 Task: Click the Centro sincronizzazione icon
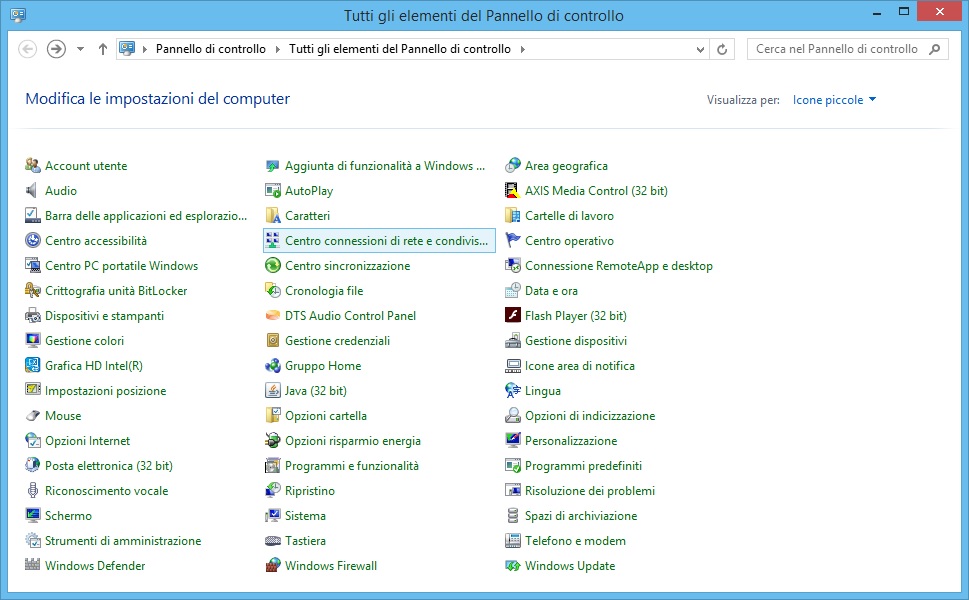(x=273, y=266)
